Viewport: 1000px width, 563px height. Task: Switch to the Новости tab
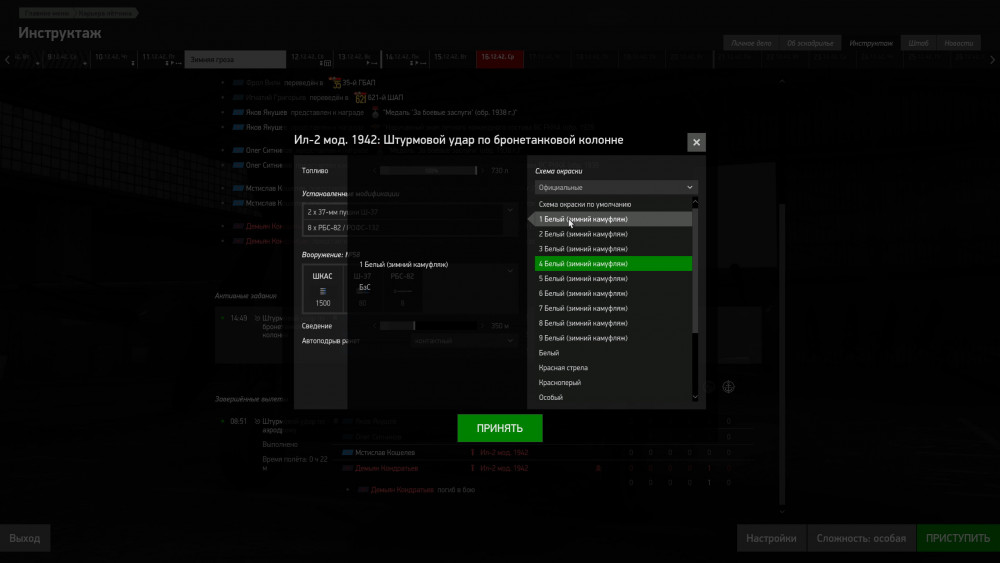pyautogui.click(x=959, y=43)
